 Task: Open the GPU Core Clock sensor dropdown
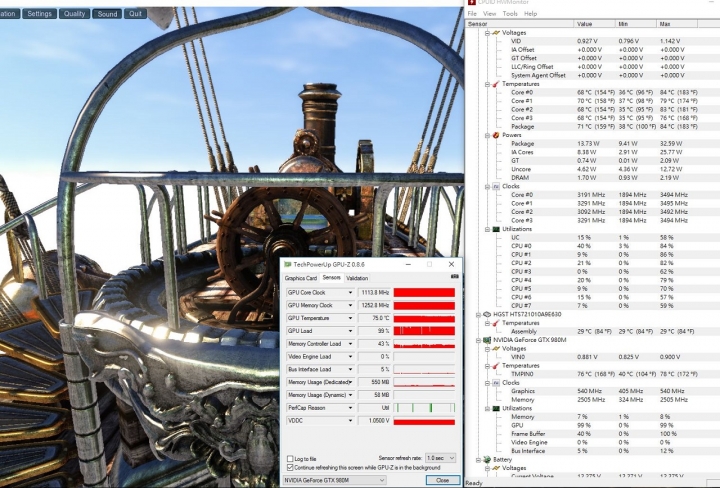350,292
